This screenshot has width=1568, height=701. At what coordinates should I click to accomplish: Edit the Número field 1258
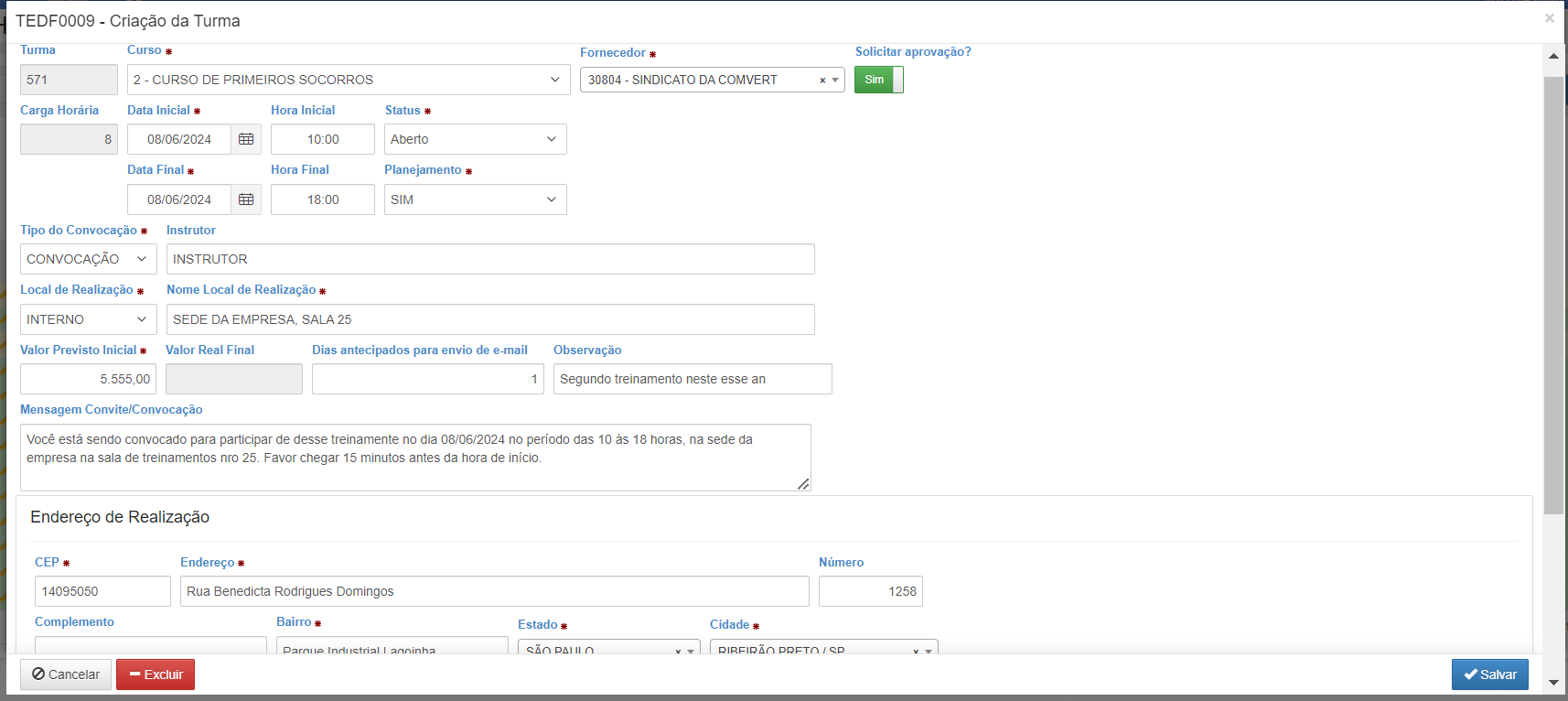pyautogui.click(x=871, y=591)
